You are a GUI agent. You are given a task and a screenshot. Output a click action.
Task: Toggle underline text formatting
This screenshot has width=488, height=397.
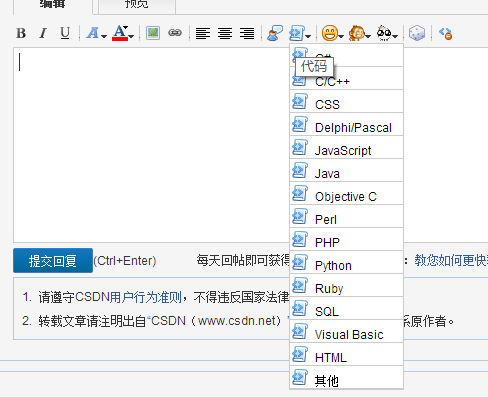pos(65,33)
